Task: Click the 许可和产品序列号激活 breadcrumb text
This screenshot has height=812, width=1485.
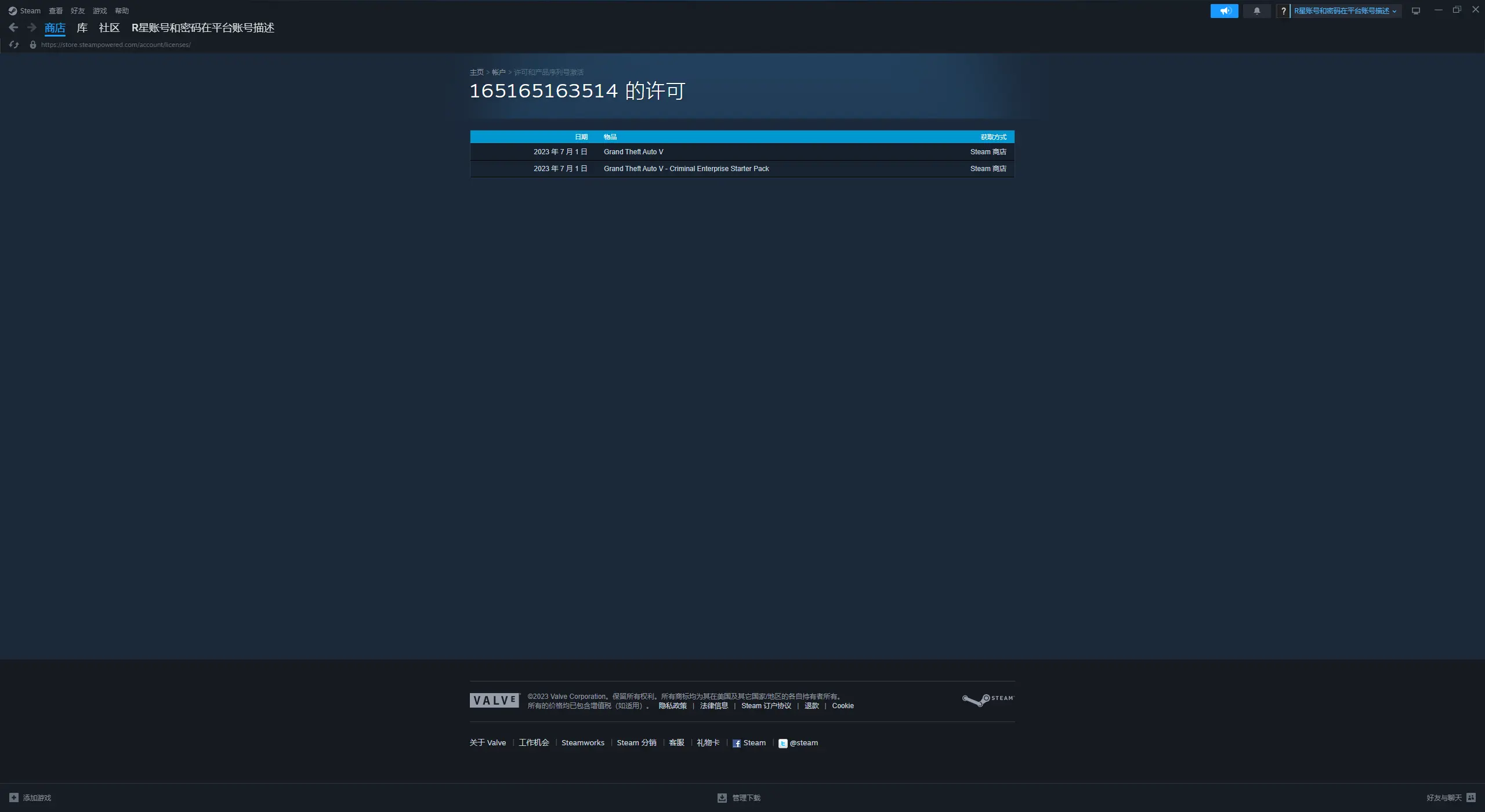Action: 549,72
